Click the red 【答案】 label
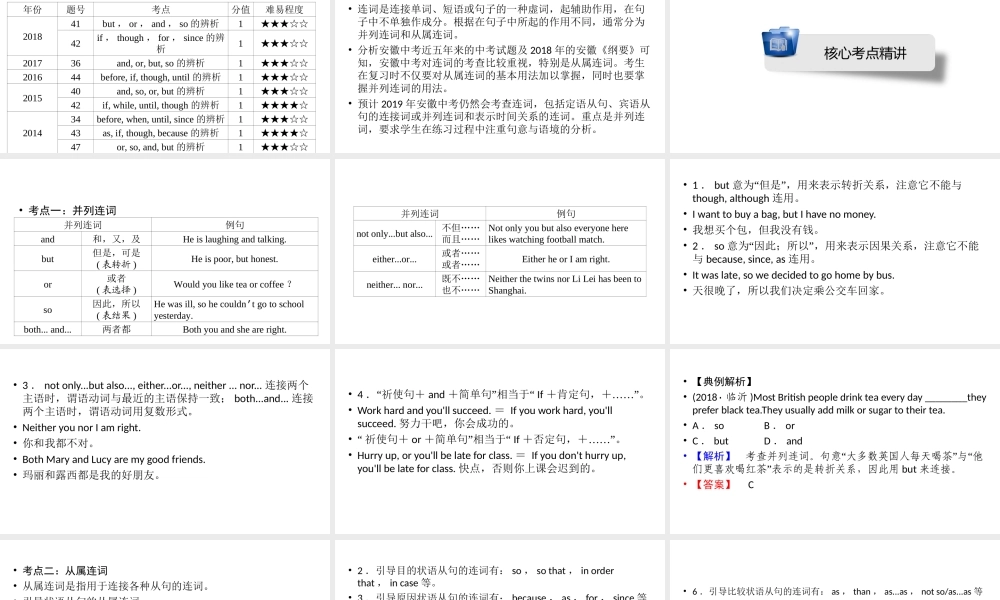The width and height of the screenshot is (1000, 600). tap(712, 485)
